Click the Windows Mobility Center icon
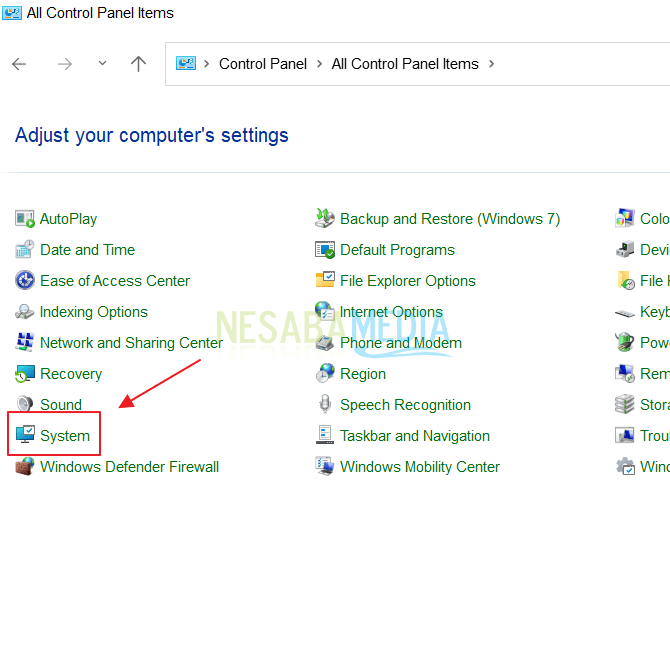This screenshot has width=670, height=670. click(x=325, y=466)
